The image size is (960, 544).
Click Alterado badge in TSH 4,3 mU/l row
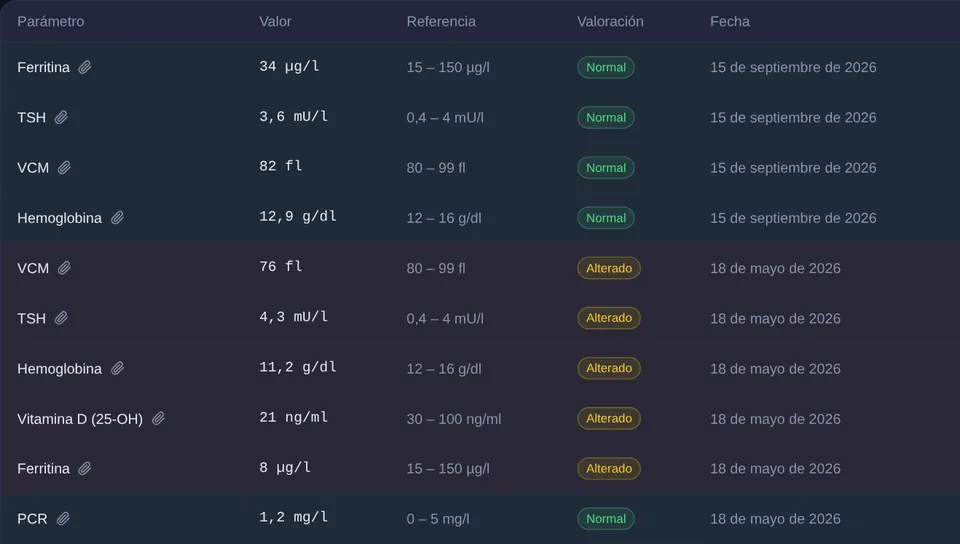pyautogui.click(x=609, y=318)
